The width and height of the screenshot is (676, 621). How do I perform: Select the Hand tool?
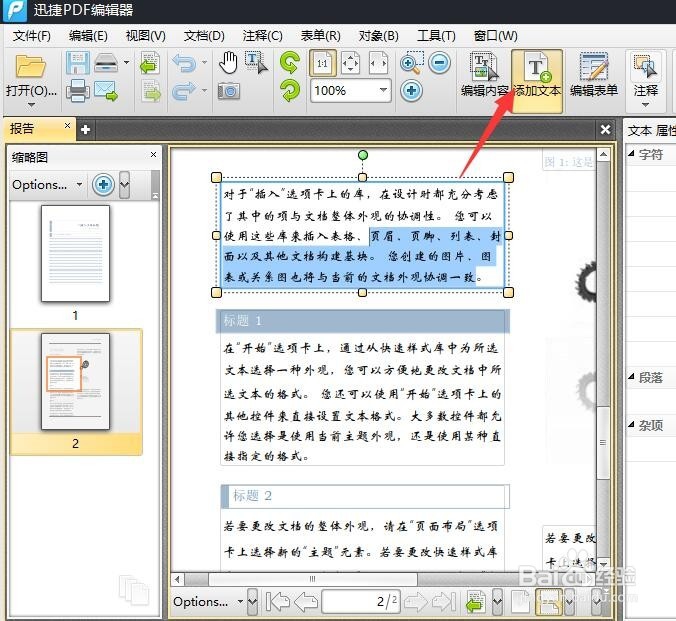pos(228,63)
